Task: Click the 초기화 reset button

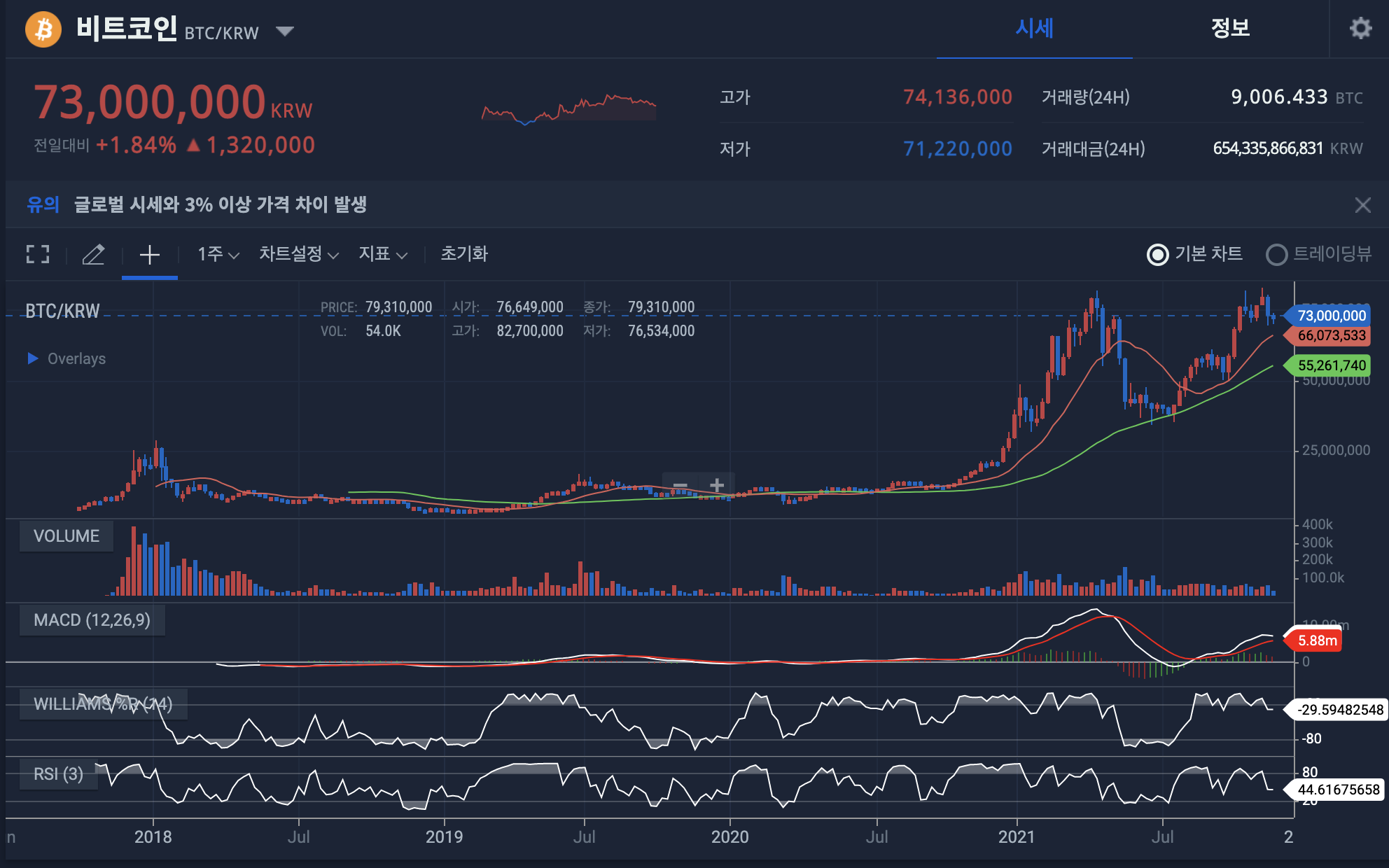Action: (463, 254)
